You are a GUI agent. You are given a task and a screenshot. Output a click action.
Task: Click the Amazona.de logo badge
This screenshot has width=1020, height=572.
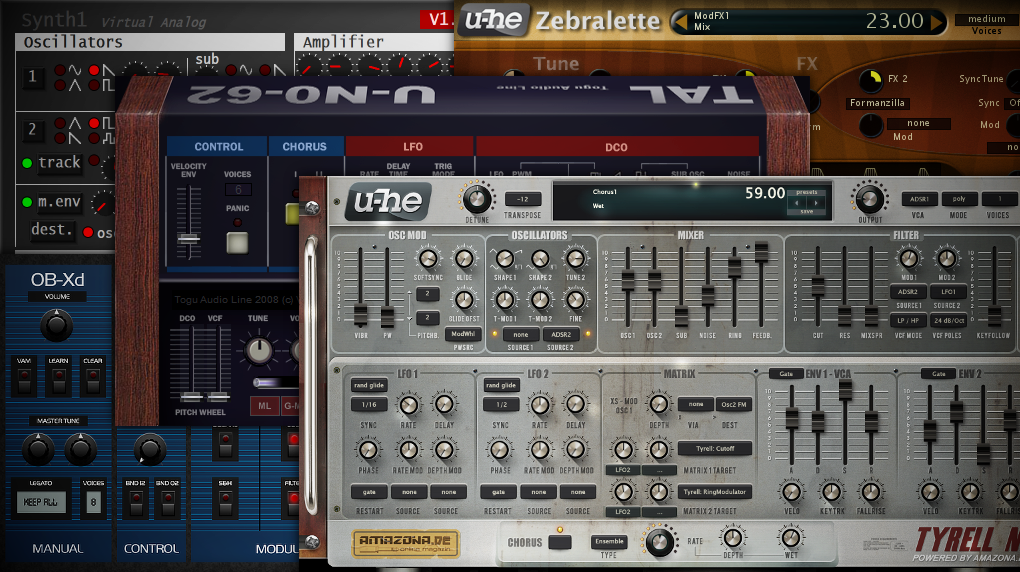click(406, 543)
